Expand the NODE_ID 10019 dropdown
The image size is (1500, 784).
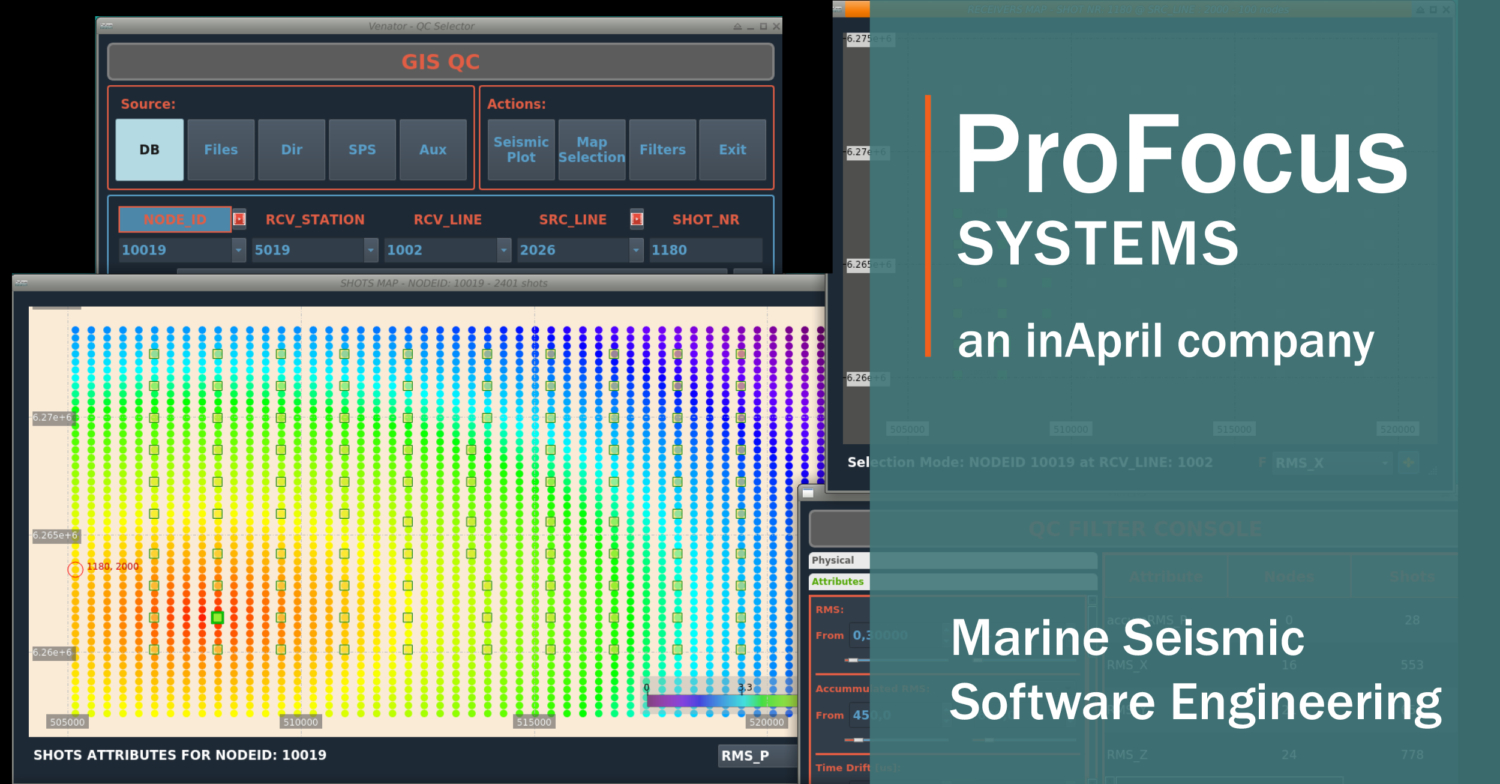click(x=239, y=250)
